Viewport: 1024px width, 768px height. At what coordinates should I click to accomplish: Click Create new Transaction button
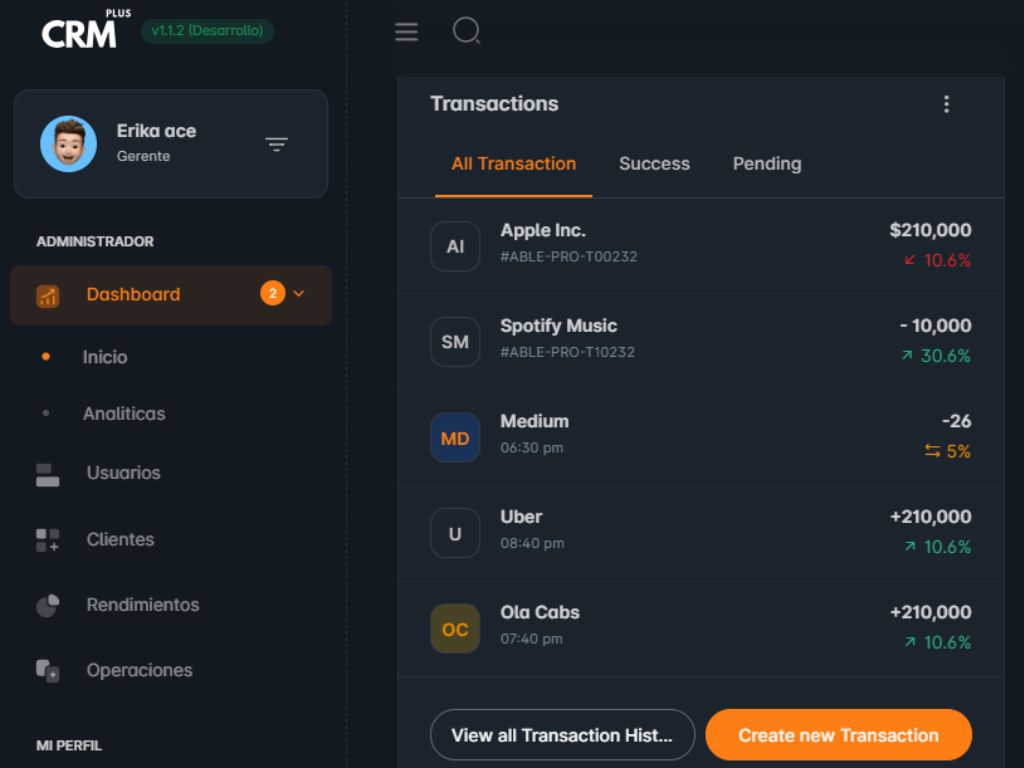click(x=839, y=735)
